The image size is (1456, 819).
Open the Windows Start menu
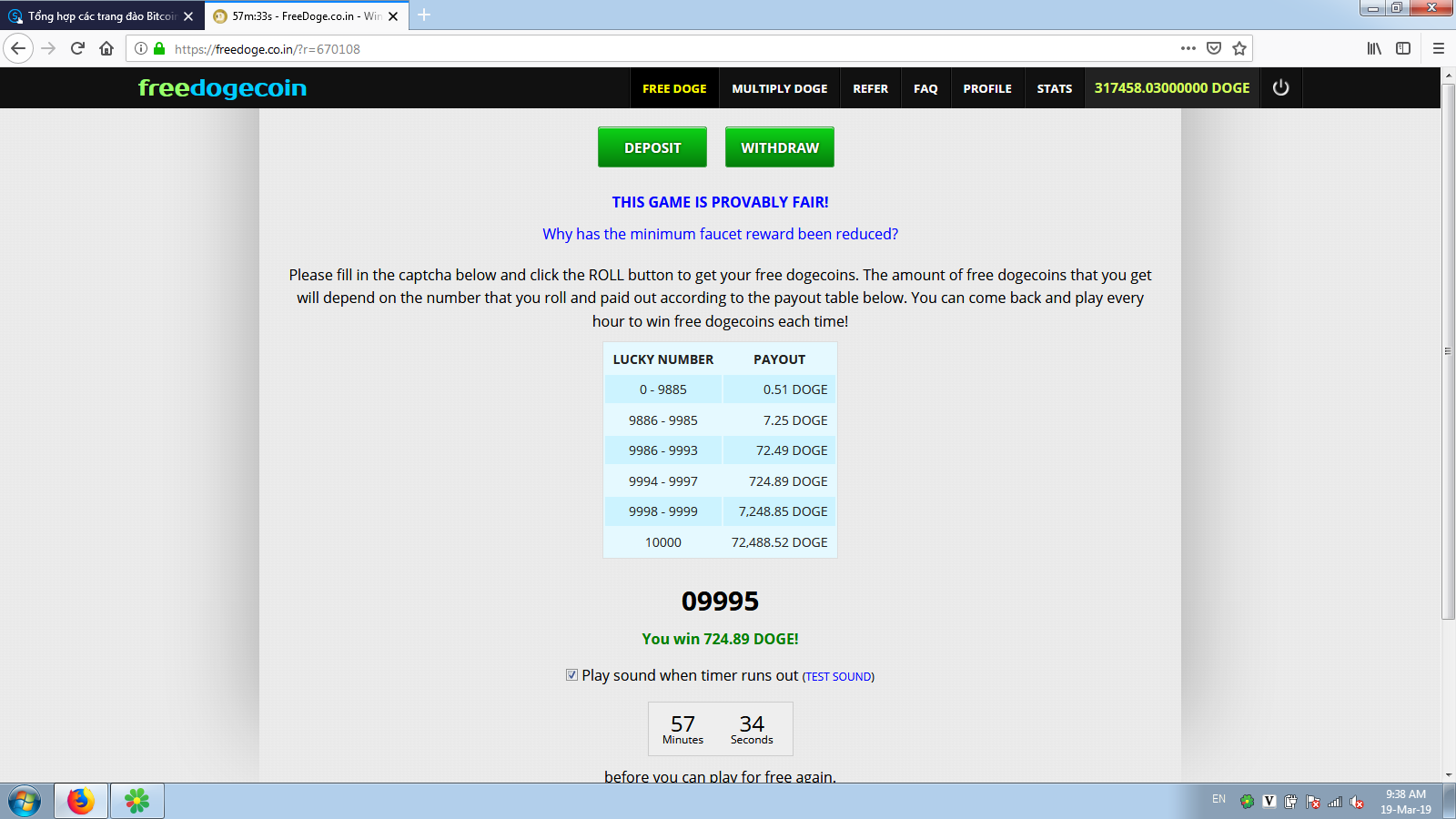25,802
